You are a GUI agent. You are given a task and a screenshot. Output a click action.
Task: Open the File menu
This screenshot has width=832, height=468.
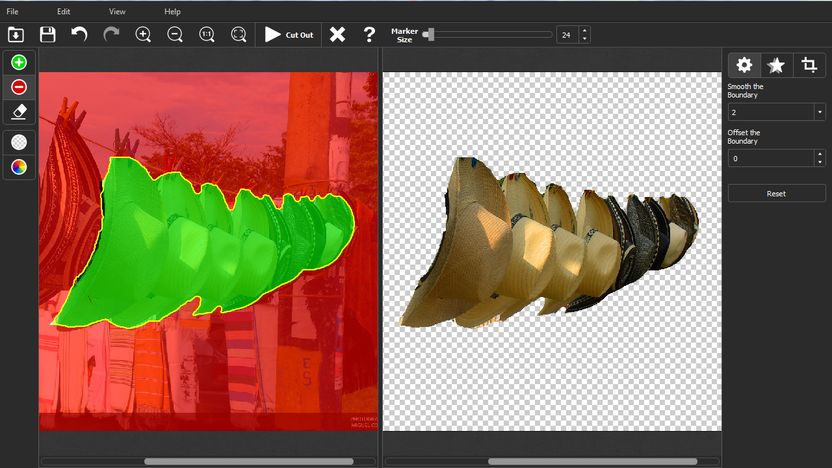[12, 11]
